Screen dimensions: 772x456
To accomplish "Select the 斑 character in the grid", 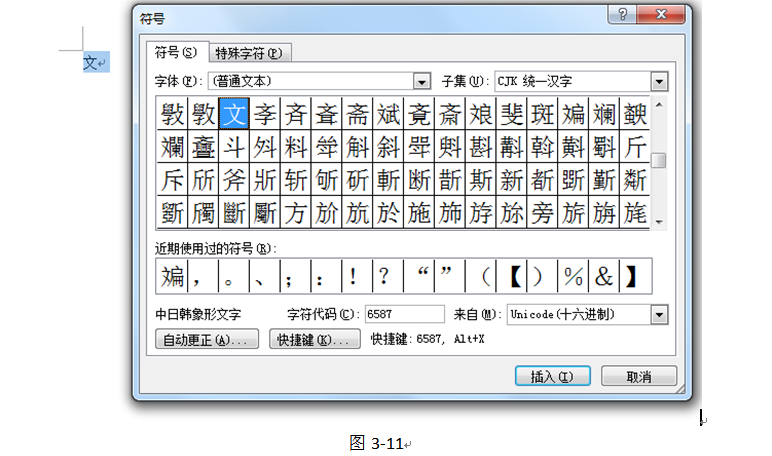I will [x=542, y=114].
